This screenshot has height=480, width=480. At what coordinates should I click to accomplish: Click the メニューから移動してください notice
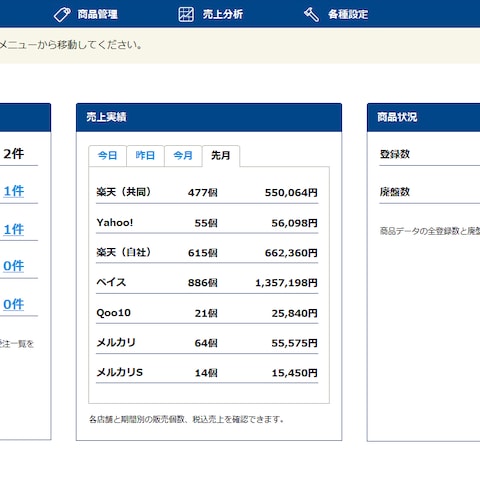coord(71,45)
